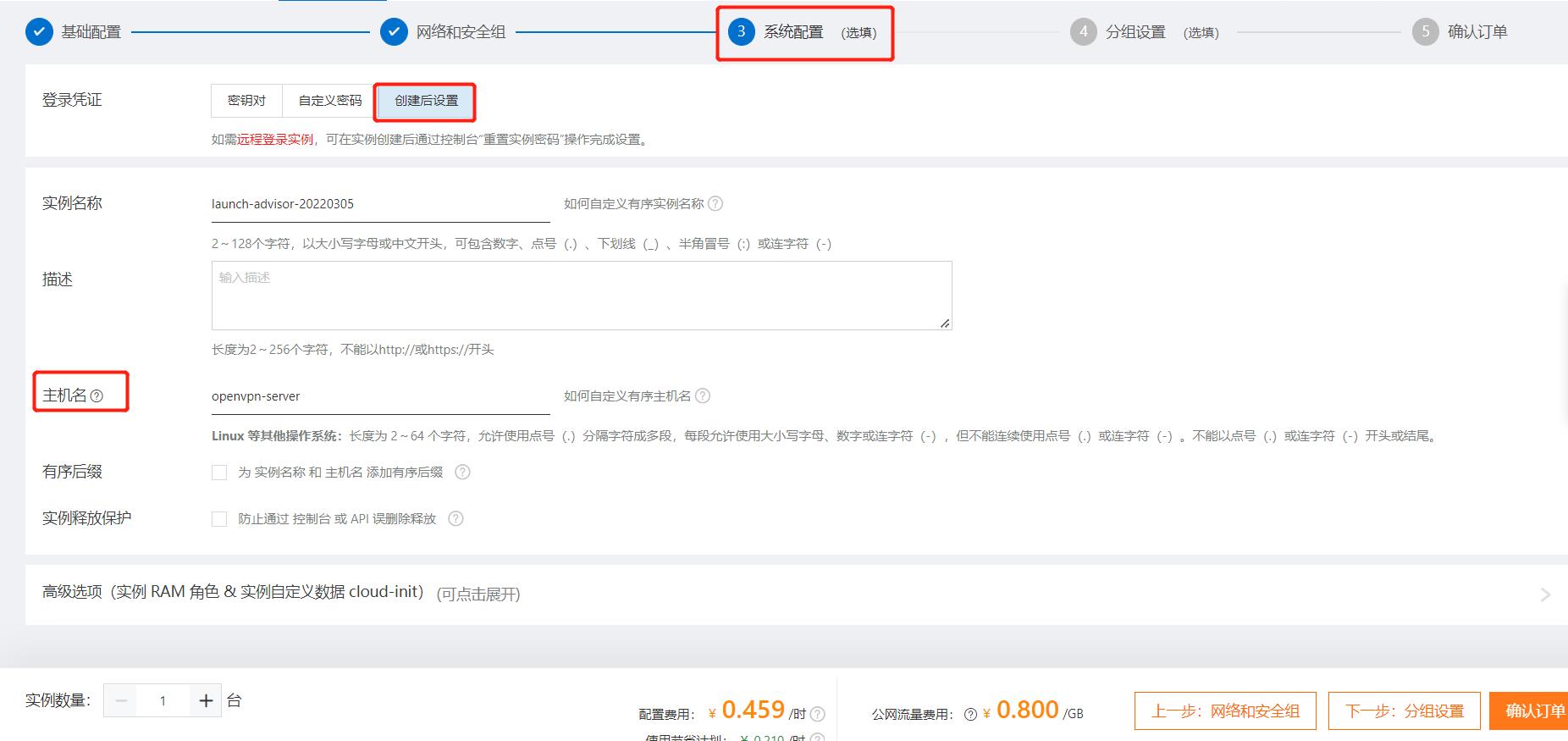Click the 0.459 配置费用 price
The image size is (1568, 741).
coord(753,710)
